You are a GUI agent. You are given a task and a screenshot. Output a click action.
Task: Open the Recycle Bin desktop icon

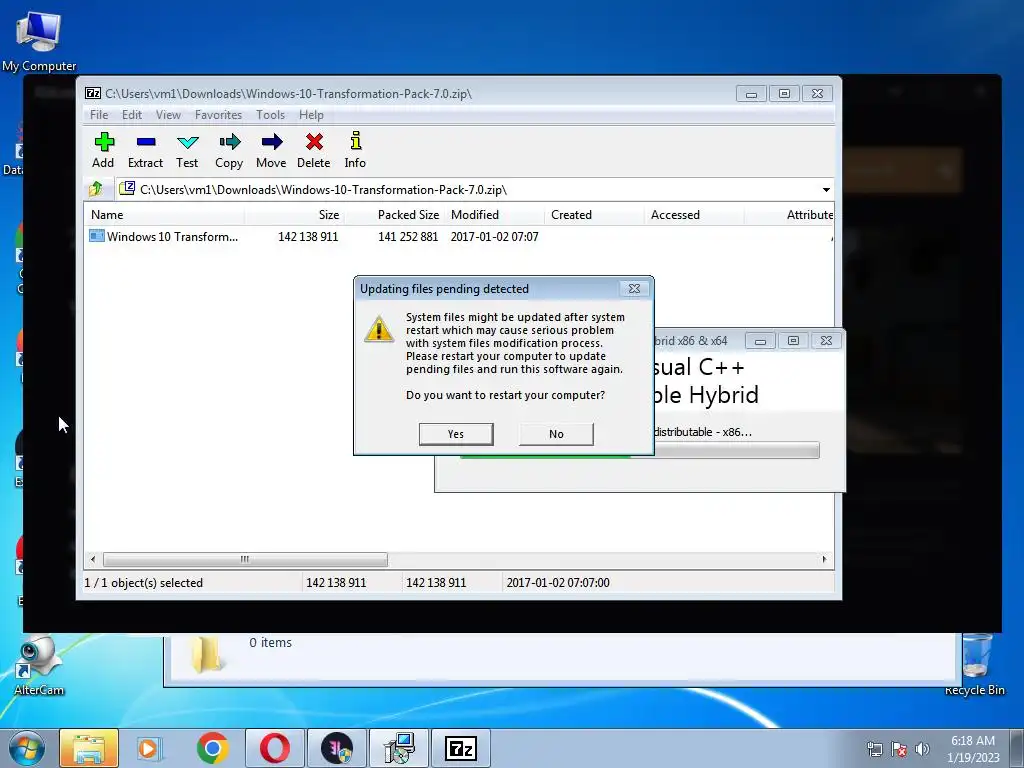pyautogui.click(x=975, y=664)
